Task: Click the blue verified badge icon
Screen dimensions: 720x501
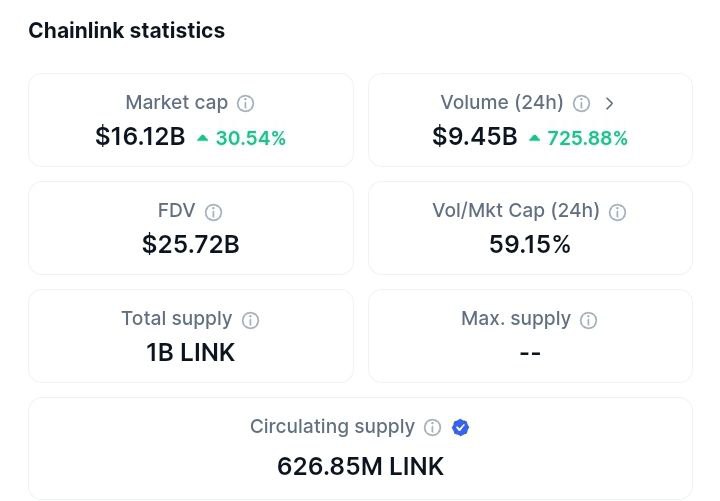Action: [x=460, y=428]
